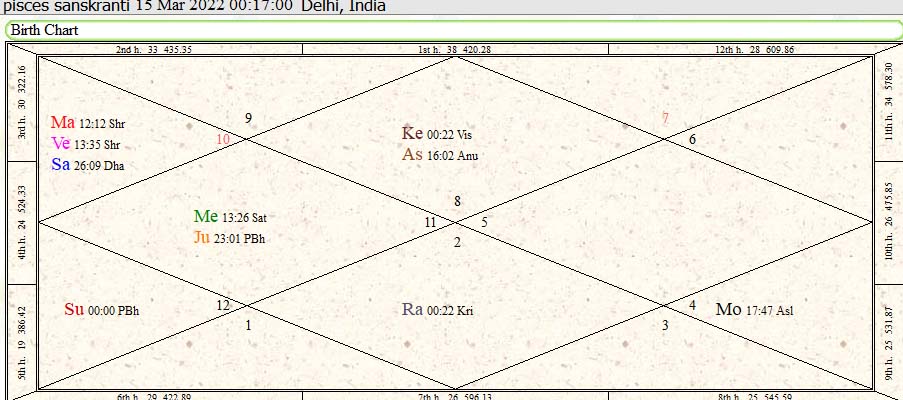
Task: Select the Sun (Su) at 00:00 PBh
Action: [101, 310]
